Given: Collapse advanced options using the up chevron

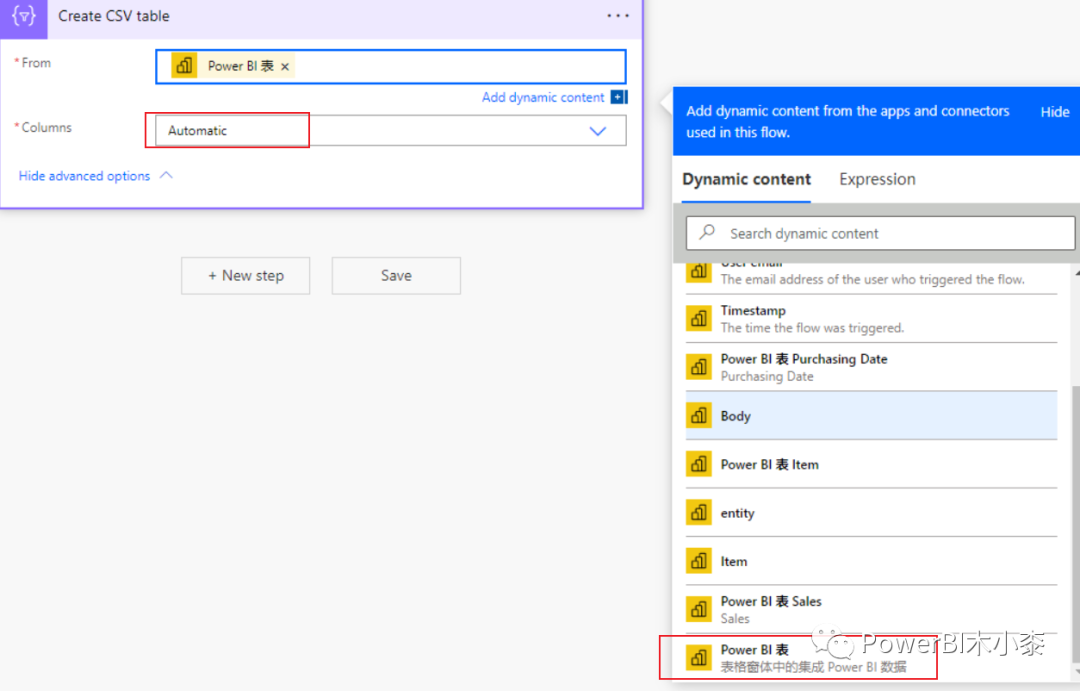Looking at the screenshot, I should (166, 176).
